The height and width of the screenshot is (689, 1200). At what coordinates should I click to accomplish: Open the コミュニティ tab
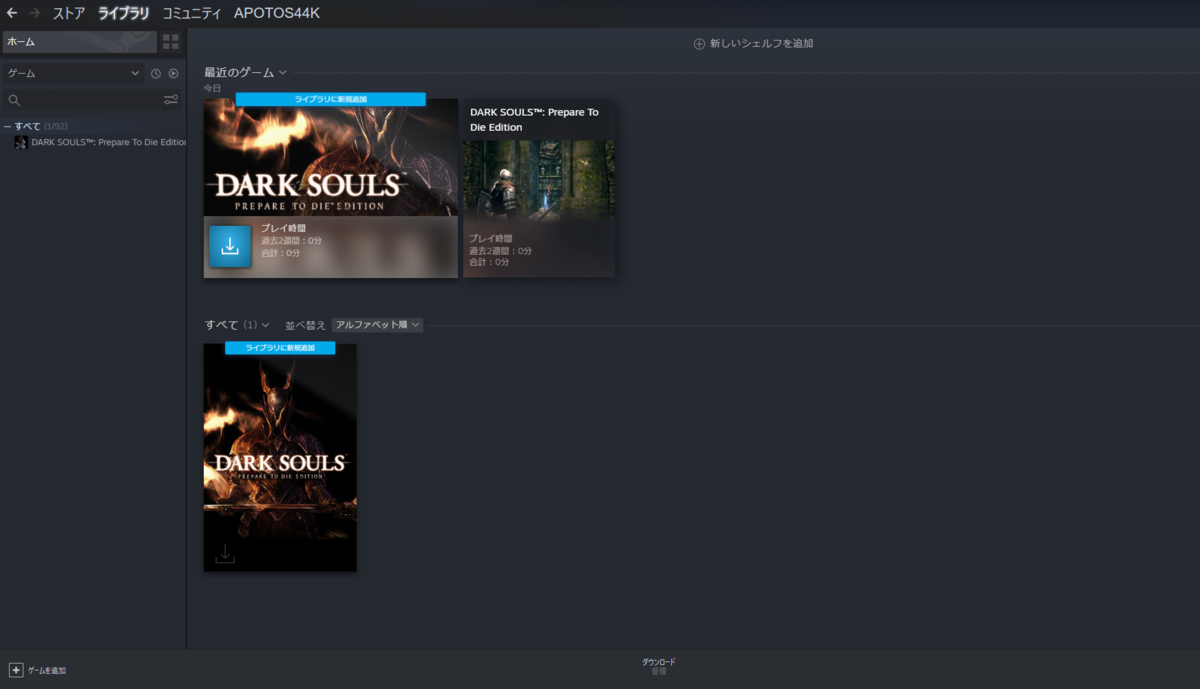pyautogui.click(x=192, y=14)
